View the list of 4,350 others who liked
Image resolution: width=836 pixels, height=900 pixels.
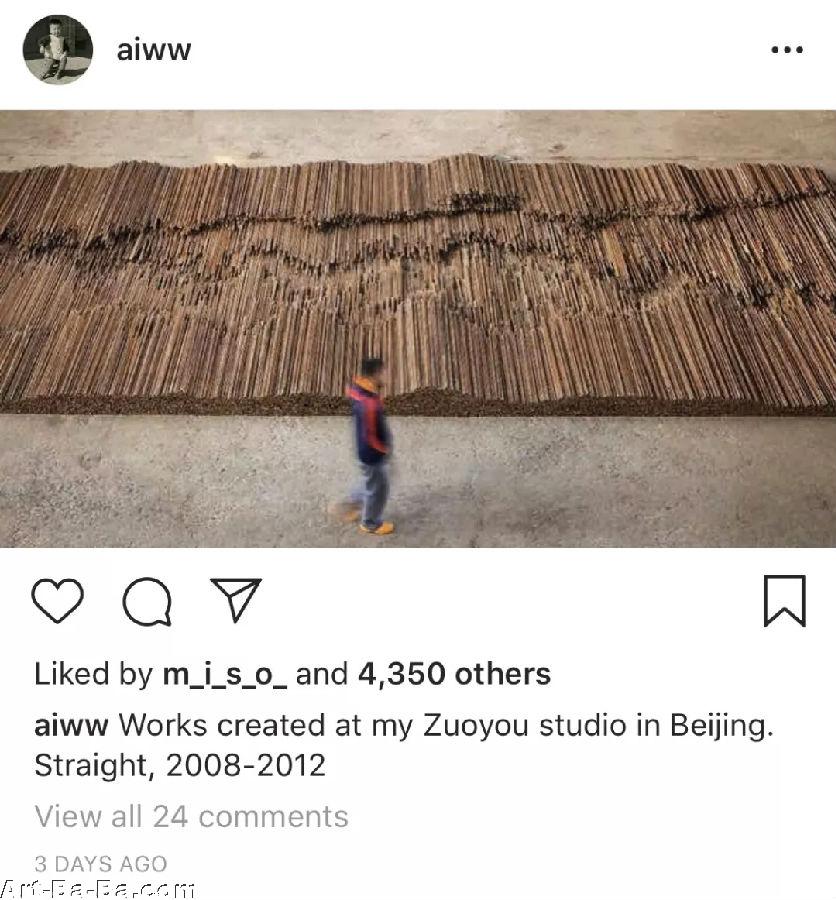454,674
